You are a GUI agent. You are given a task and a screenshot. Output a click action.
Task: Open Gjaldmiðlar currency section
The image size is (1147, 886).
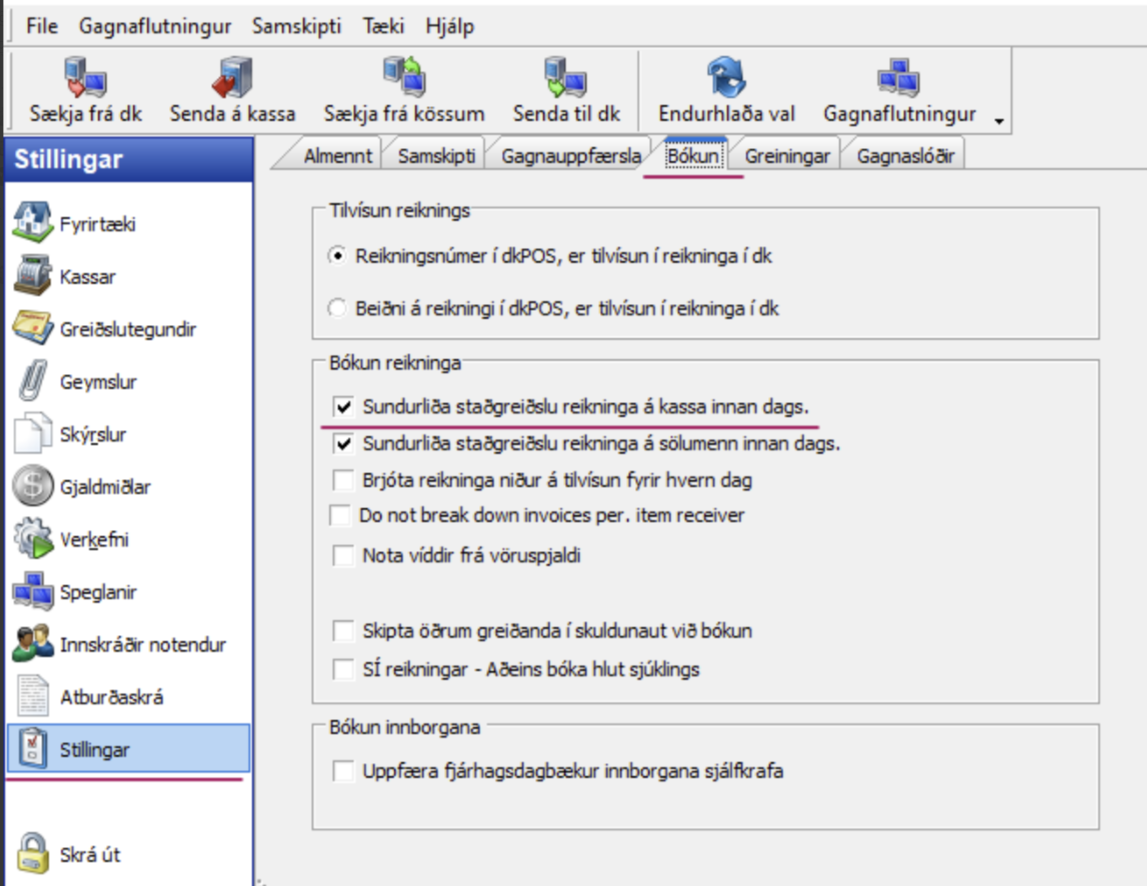pos(34,487)
